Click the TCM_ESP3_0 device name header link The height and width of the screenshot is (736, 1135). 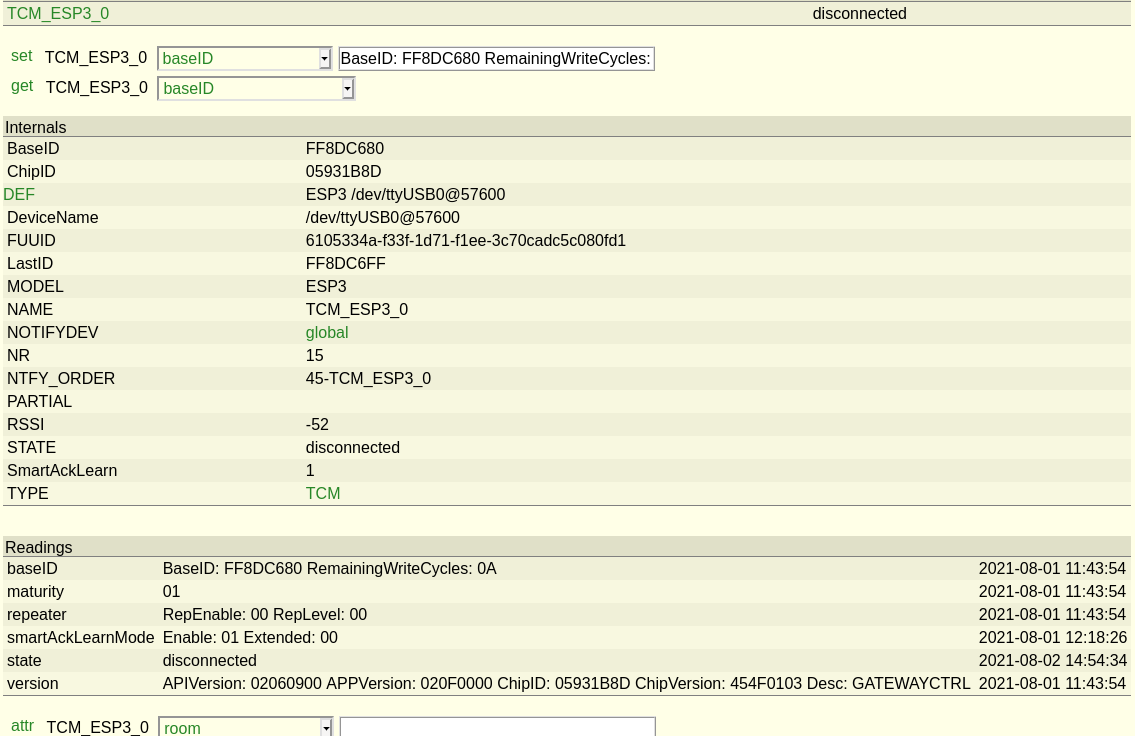[58, 14]
